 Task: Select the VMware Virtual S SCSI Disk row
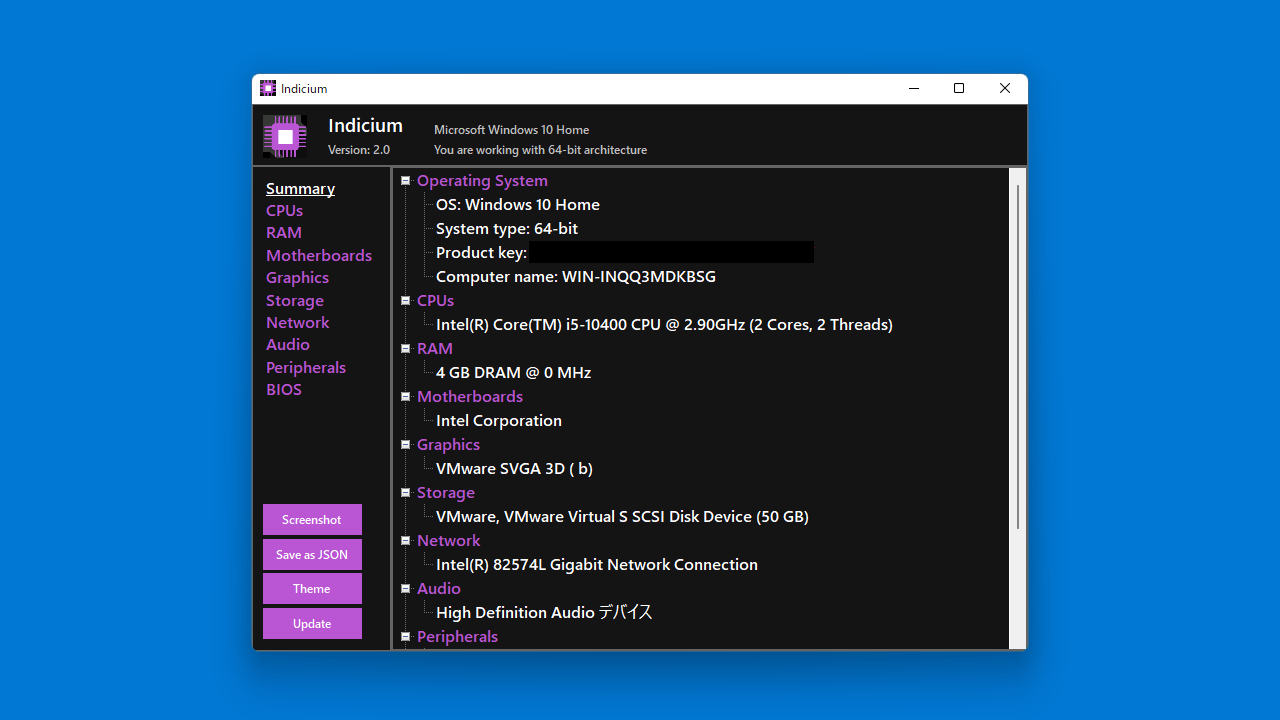[622, 517]
